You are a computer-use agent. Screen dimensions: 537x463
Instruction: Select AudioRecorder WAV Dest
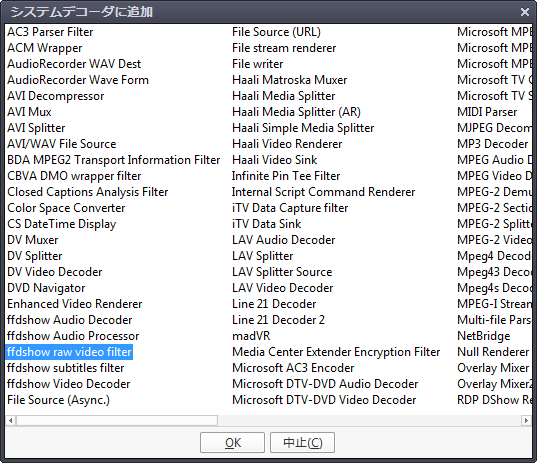(x=74, y=64)
